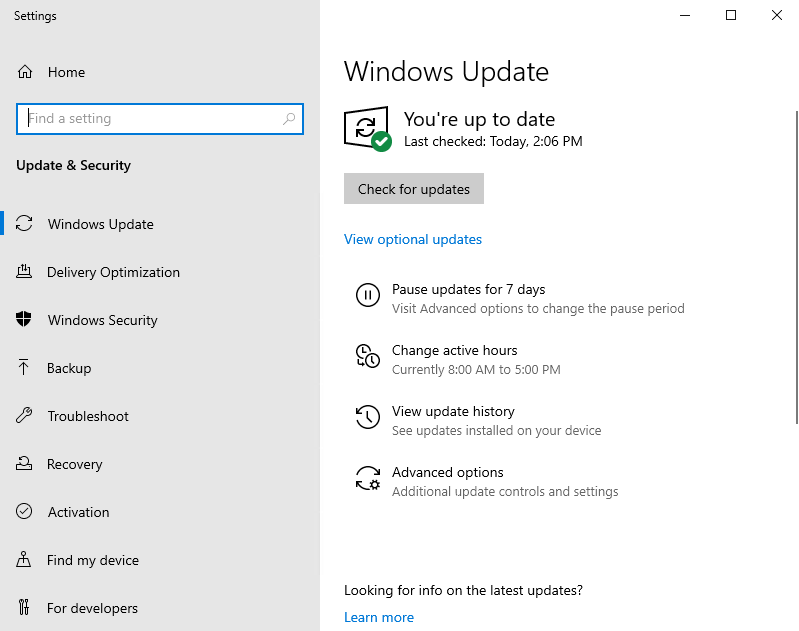Click the update status icon with green check
Screen dimensions: 799x631
(x=368, y=129)
